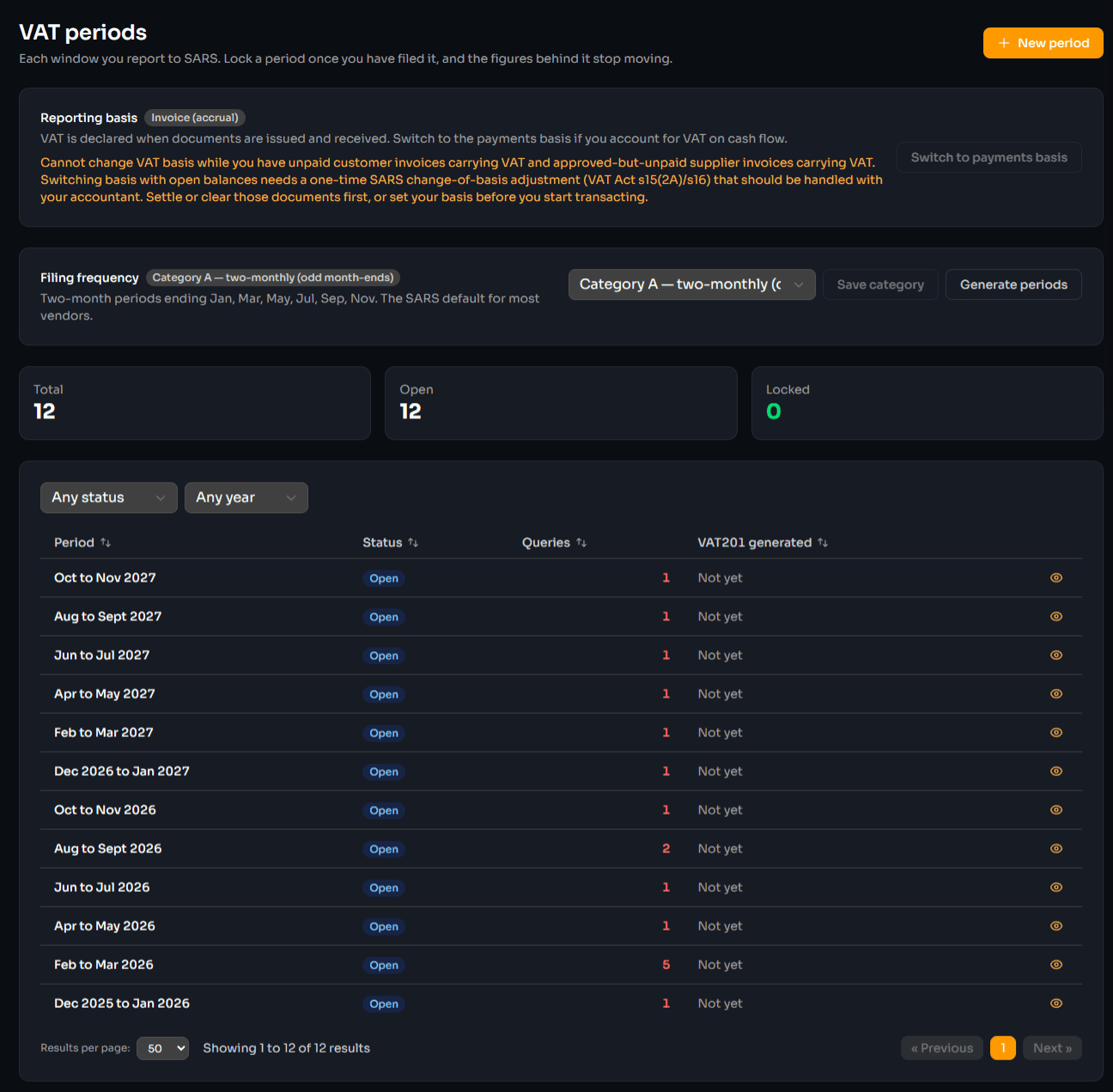Open the Any year filter dropdown
Screen dimensions: 1113x1092
tap(246, 497)
